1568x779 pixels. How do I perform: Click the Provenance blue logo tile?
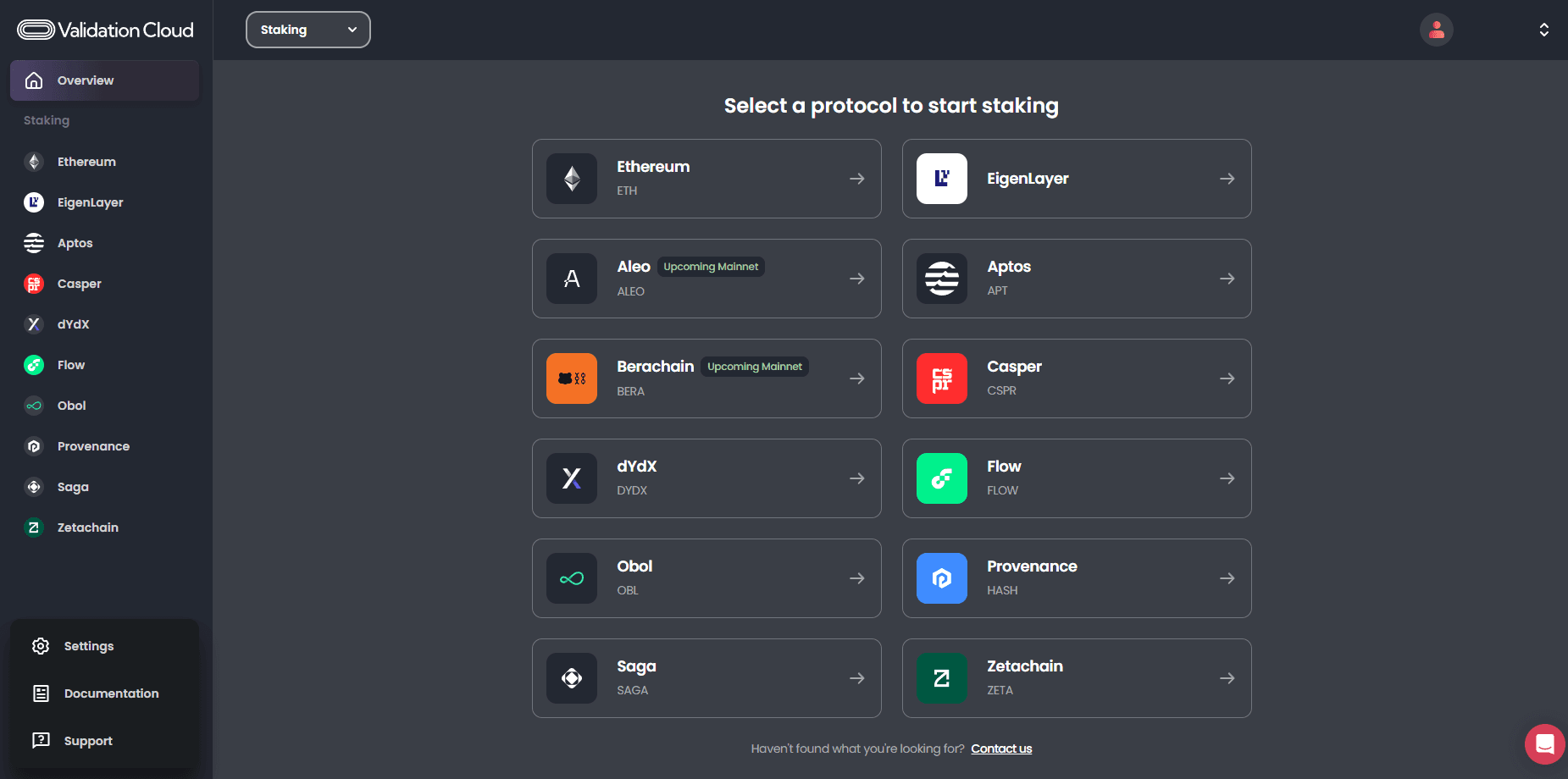(x=941, y=578)
